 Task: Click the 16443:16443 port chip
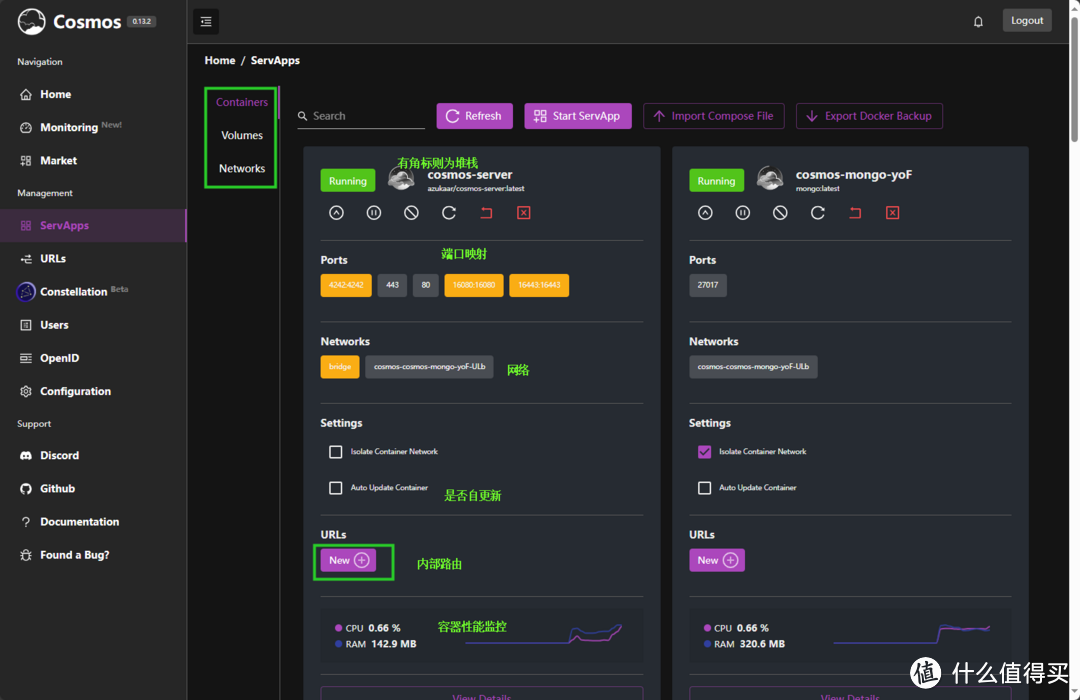point(539,285)
